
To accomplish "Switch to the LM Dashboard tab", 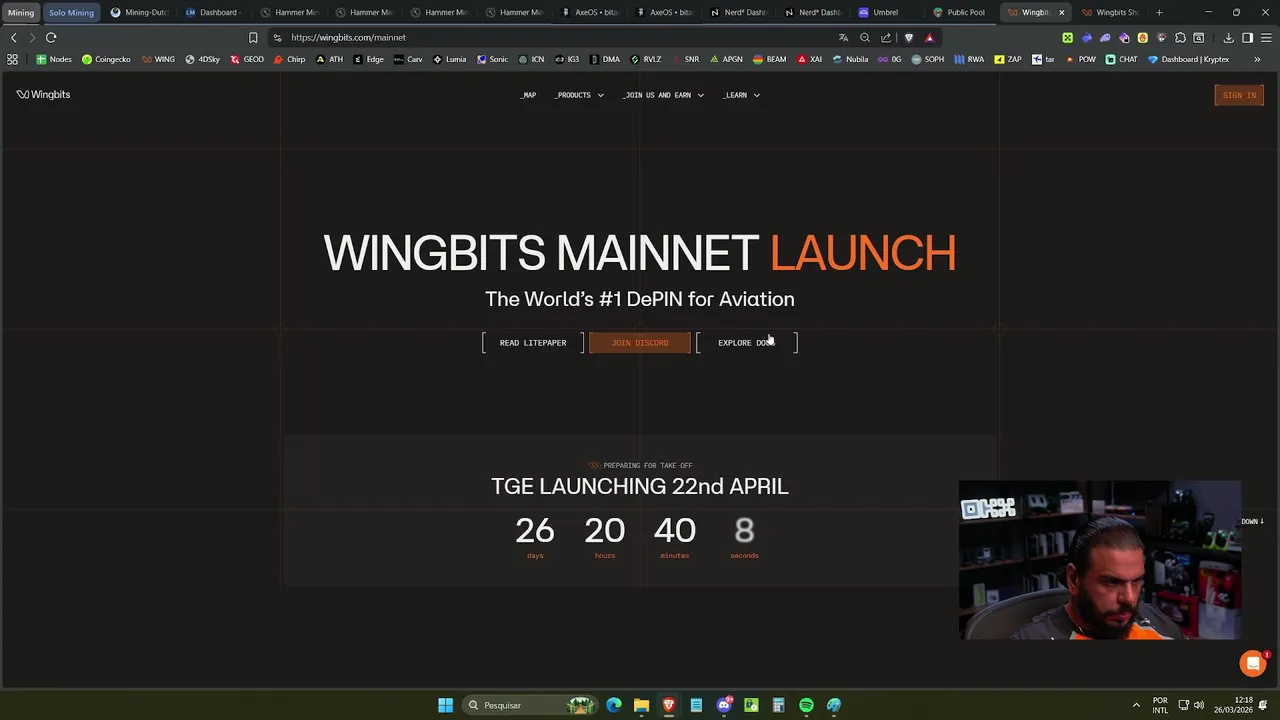I will 212,12.
